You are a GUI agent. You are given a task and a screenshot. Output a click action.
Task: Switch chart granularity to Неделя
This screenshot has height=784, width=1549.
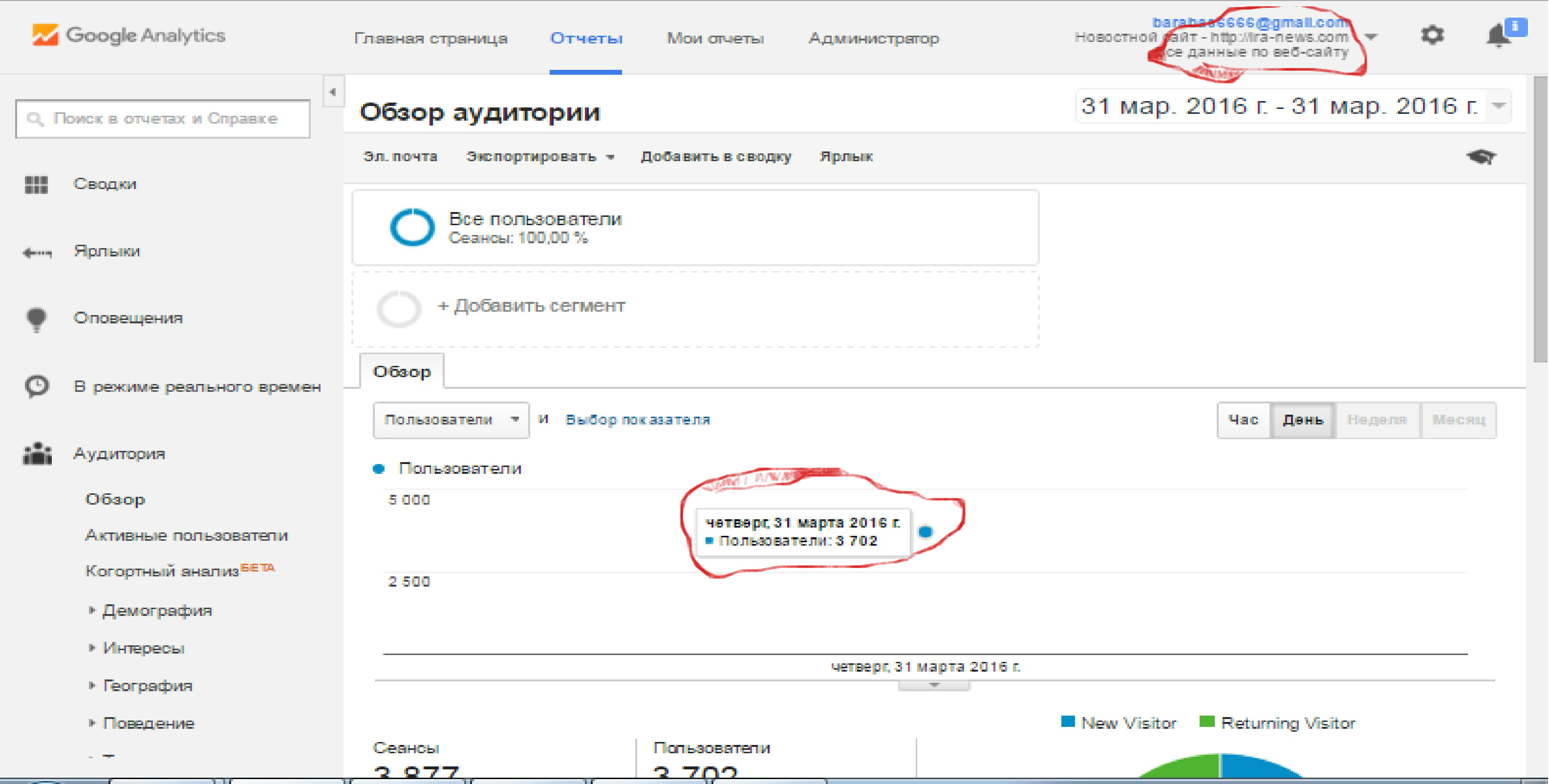[x=1377, y=420]
